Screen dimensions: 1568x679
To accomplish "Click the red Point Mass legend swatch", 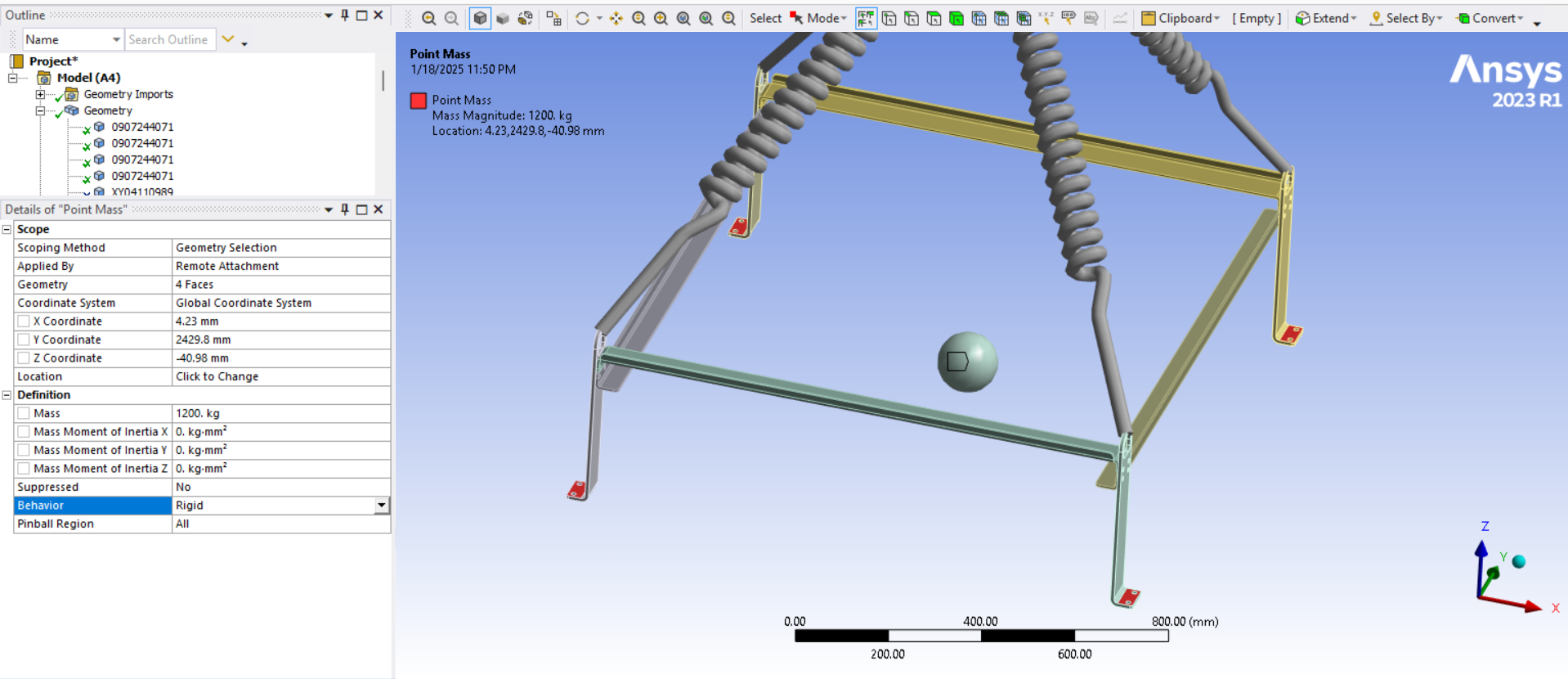I will [x=419, y=101].
